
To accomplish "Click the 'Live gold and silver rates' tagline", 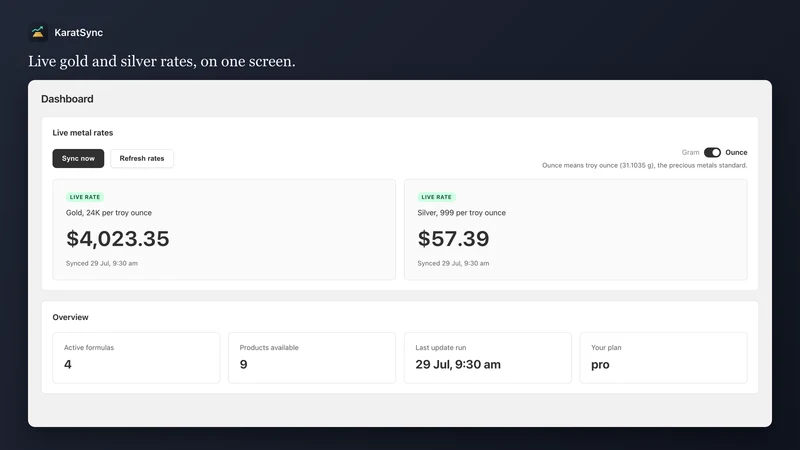I will tap(162, 61).
